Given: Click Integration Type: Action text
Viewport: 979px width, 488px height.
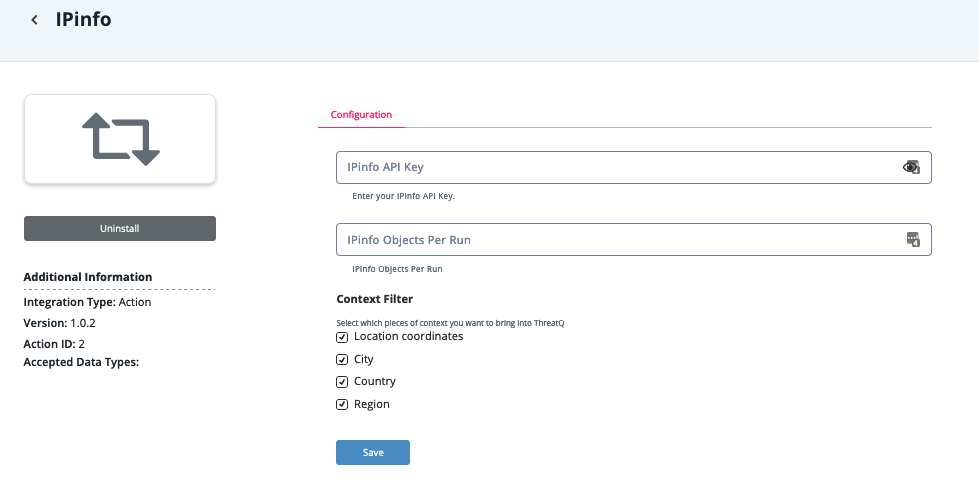Looking at the screenshot, I should pos(87,302).
